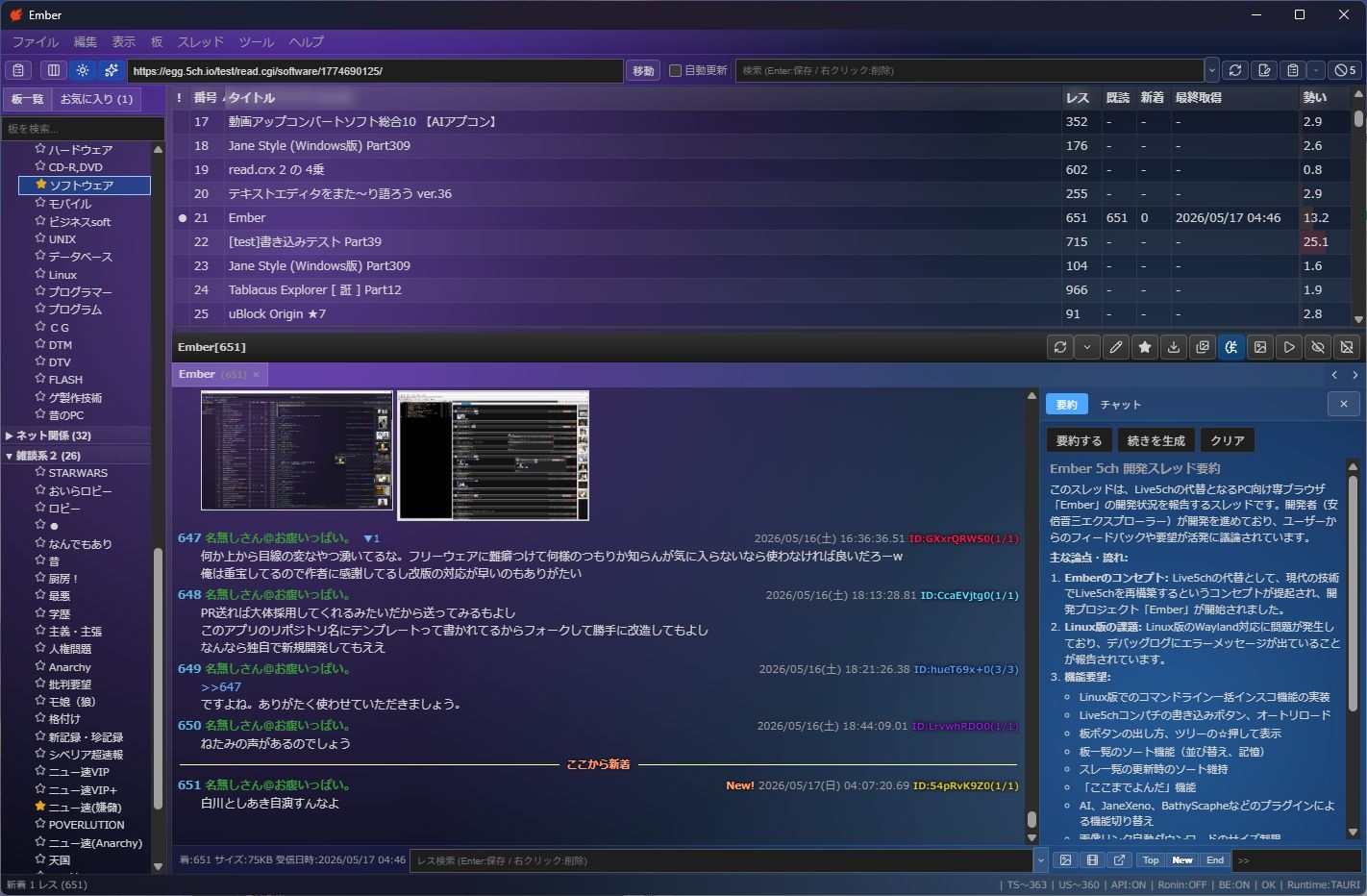Screen dimensions: 1367x896
Task: Click the クリア button
Action: tap(1227, 440)
